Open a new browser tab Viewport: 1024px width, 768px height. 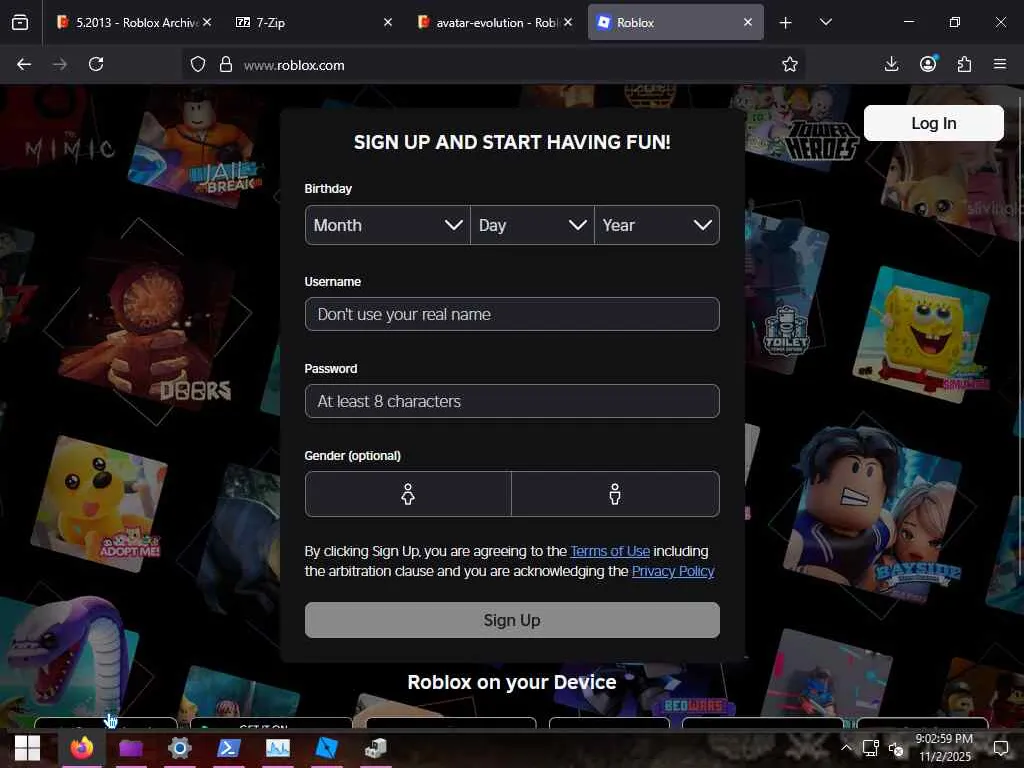[786, 23]
